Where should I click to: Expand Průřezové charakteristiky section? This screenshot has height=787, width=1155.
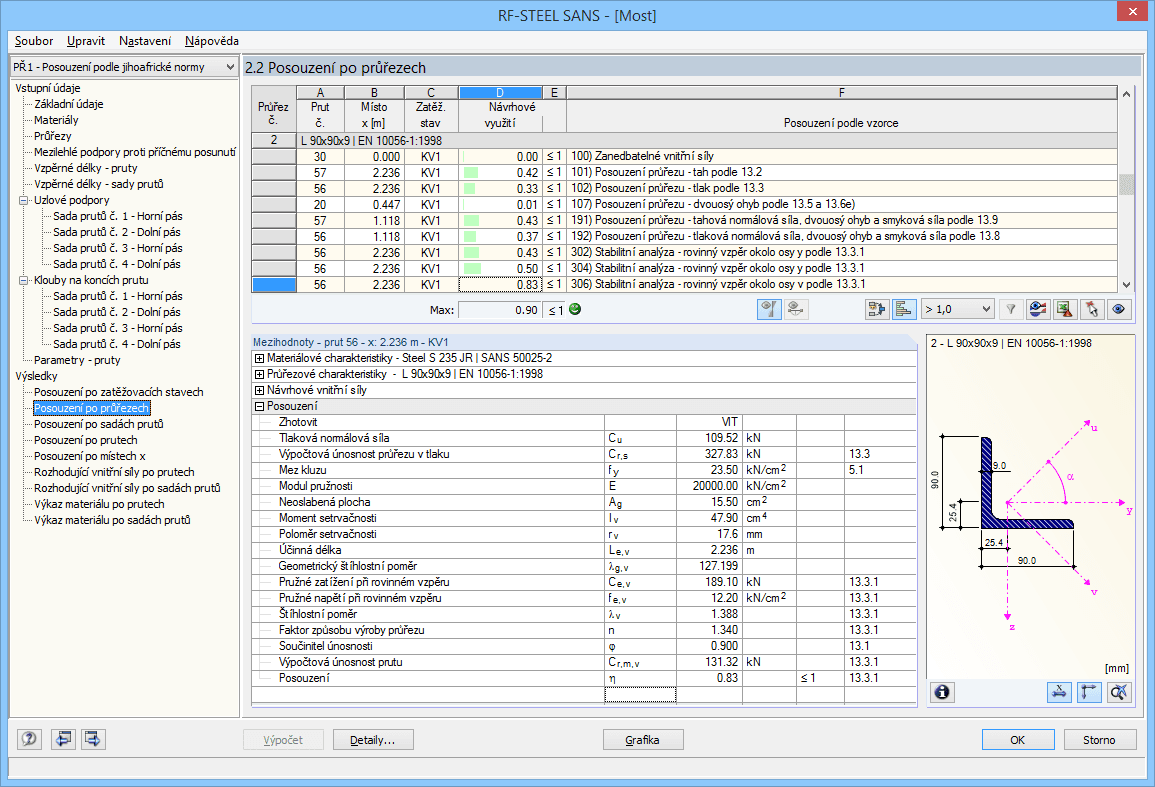[x=259, y=374]
